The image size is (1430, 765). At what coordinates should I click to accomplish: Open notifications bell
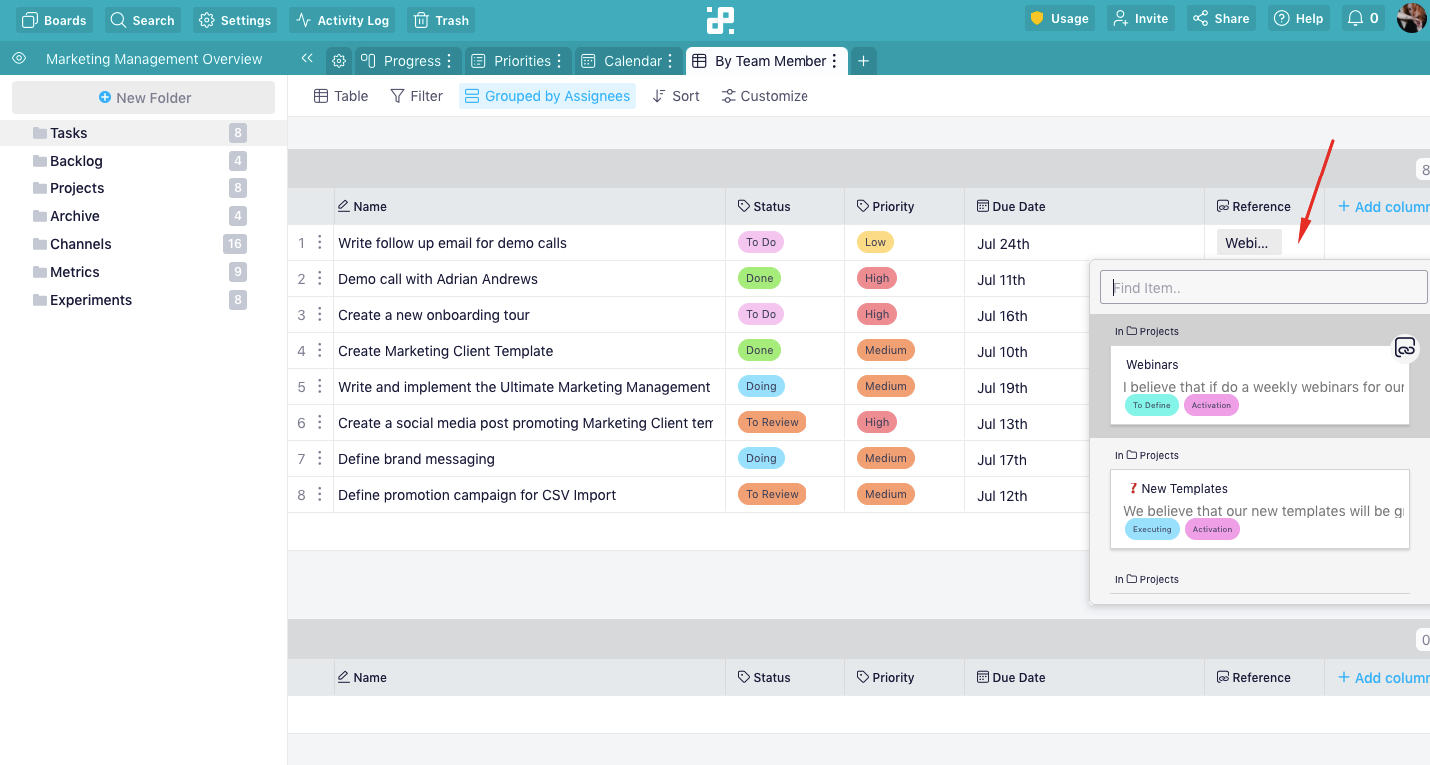[1363, 18]
